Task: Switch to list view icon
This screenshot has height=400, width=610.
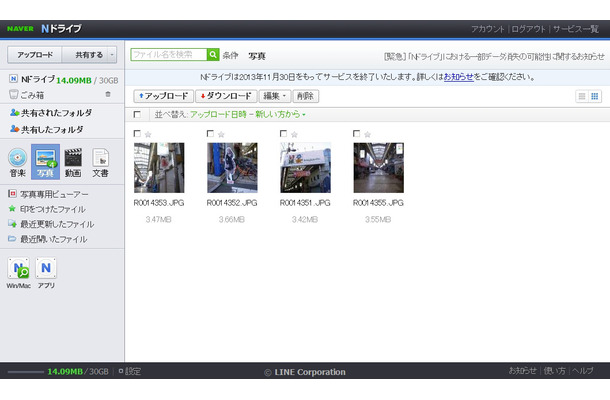Action: click(x=582, y=96)
